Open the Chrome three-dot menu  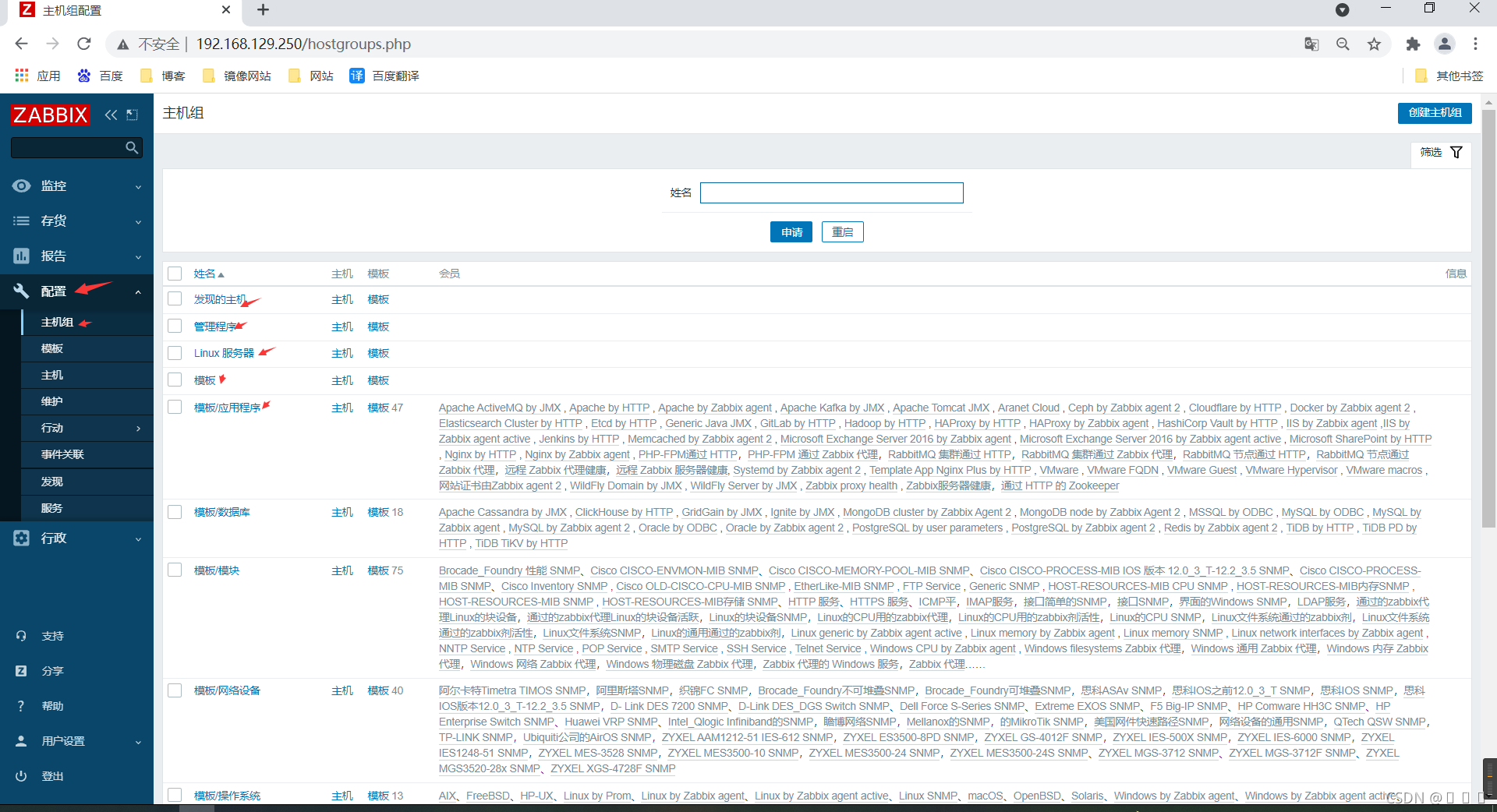point(1475,44)
